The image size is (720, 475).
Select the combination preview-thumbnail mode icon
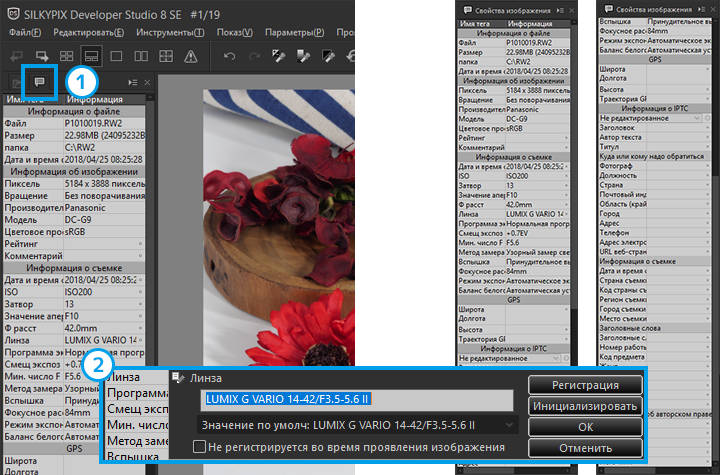91,57
